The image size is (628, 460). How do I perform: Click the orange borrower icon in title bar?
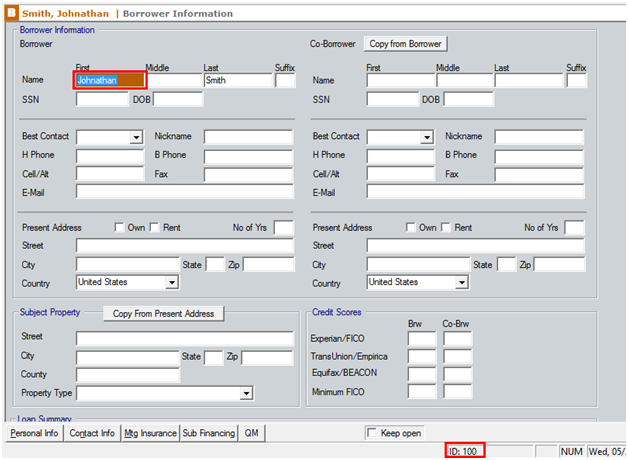[x=11, y=13]
